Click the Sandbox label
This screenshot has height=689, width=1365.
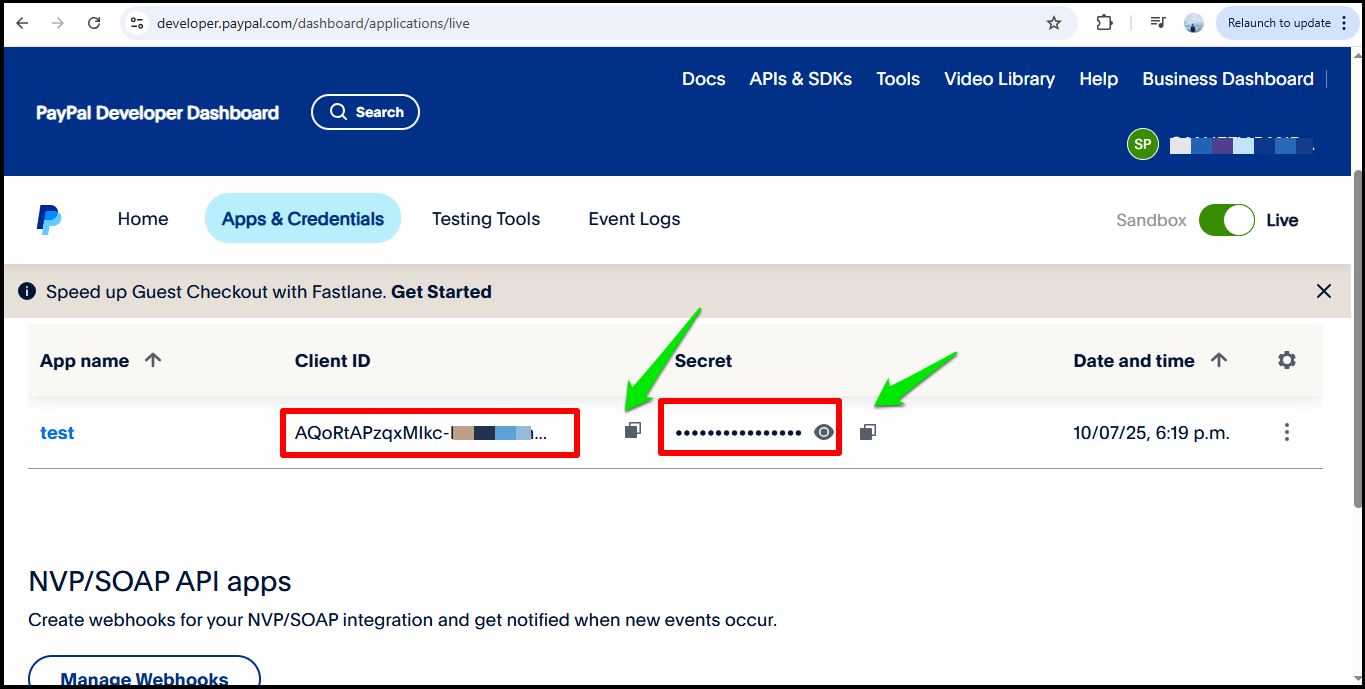(1151, 220)
